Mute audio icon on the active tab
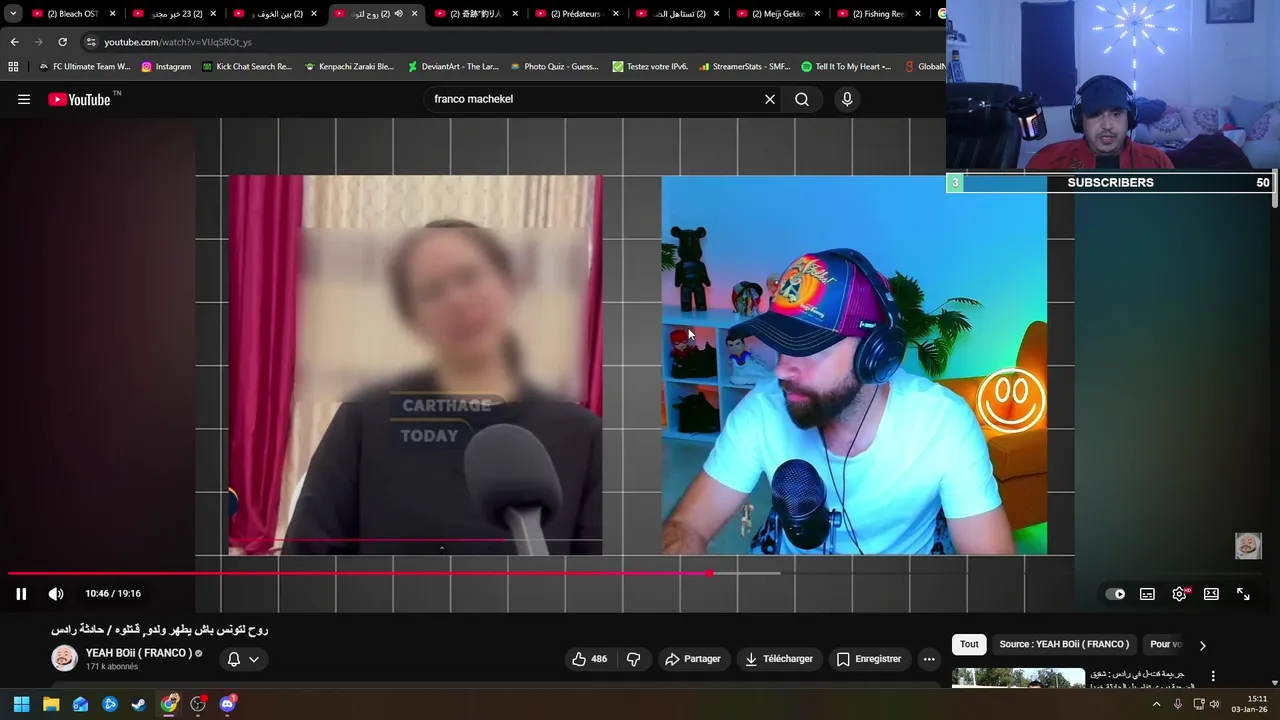 tap(398, 14)
